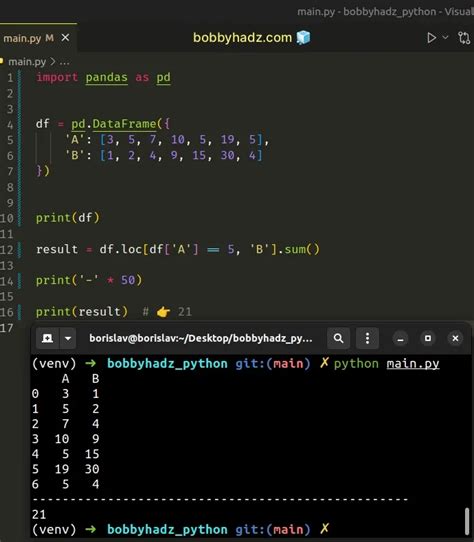Place cursor on print(result) line

click(82, 312)
